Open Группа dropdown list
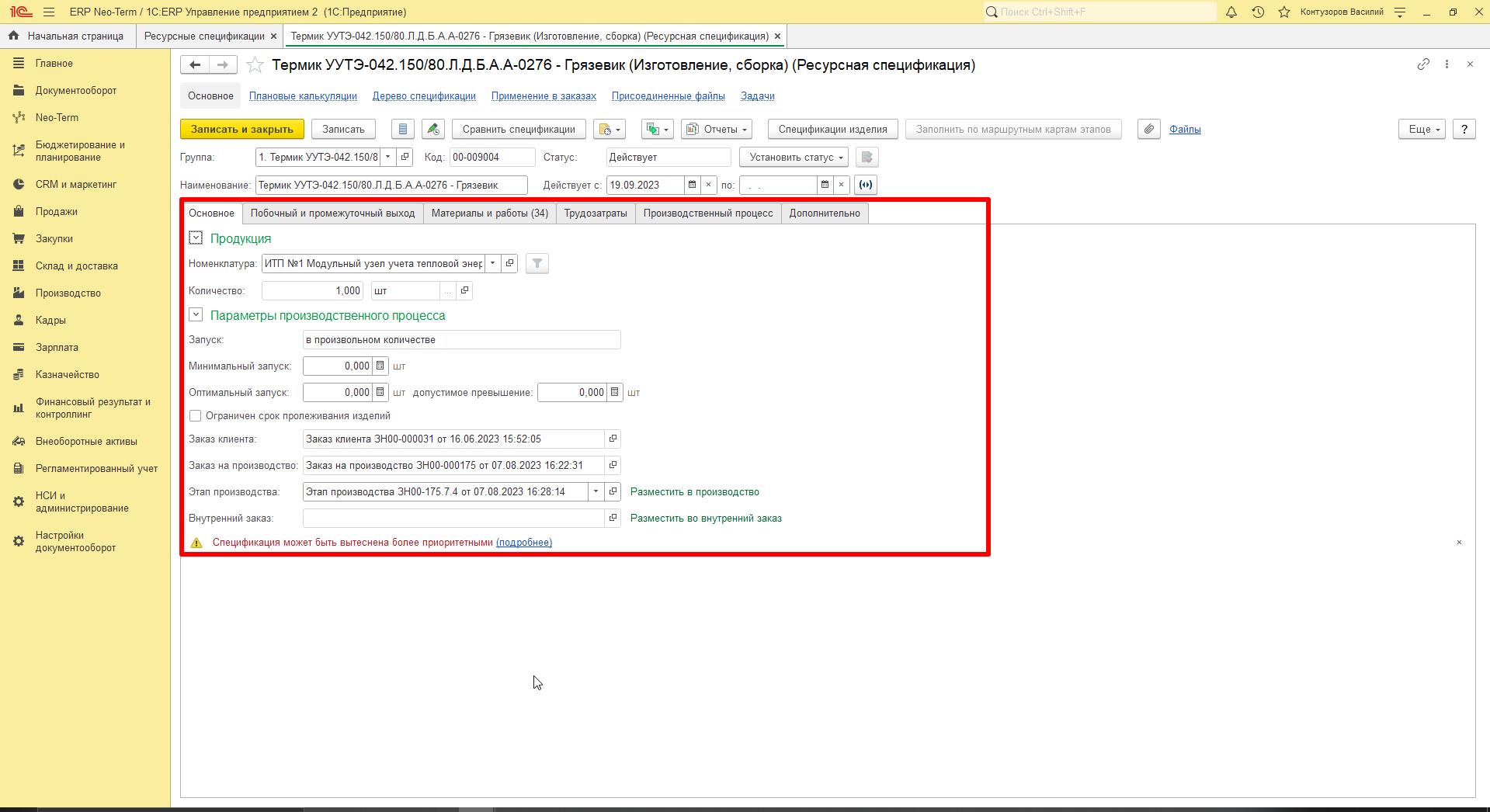Viewport: 1490px width, 812px height. tap(388, 158)
